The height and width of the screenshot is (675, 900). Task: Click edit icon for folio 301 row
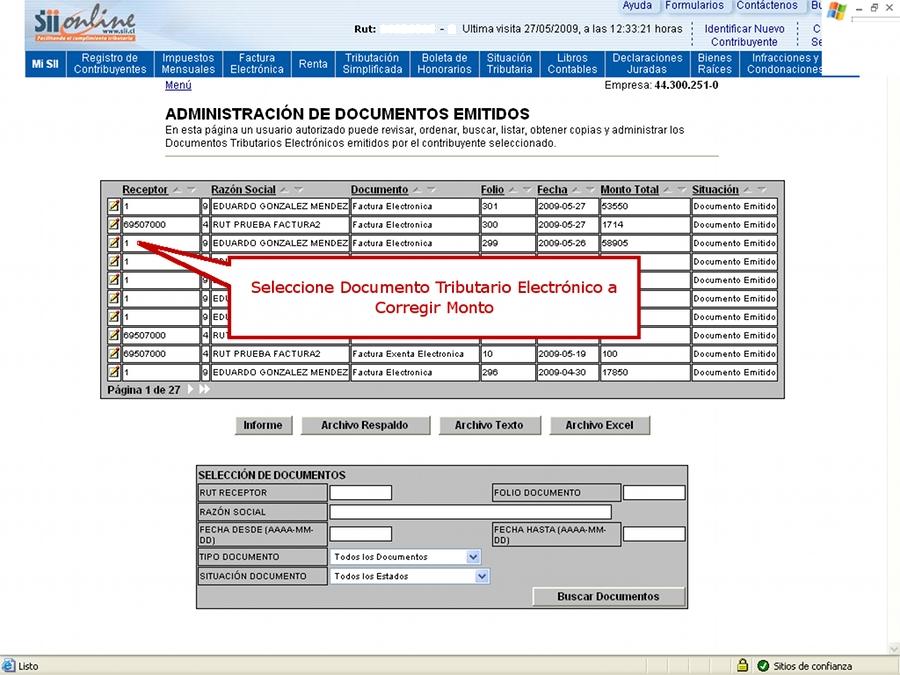(114, 206)
